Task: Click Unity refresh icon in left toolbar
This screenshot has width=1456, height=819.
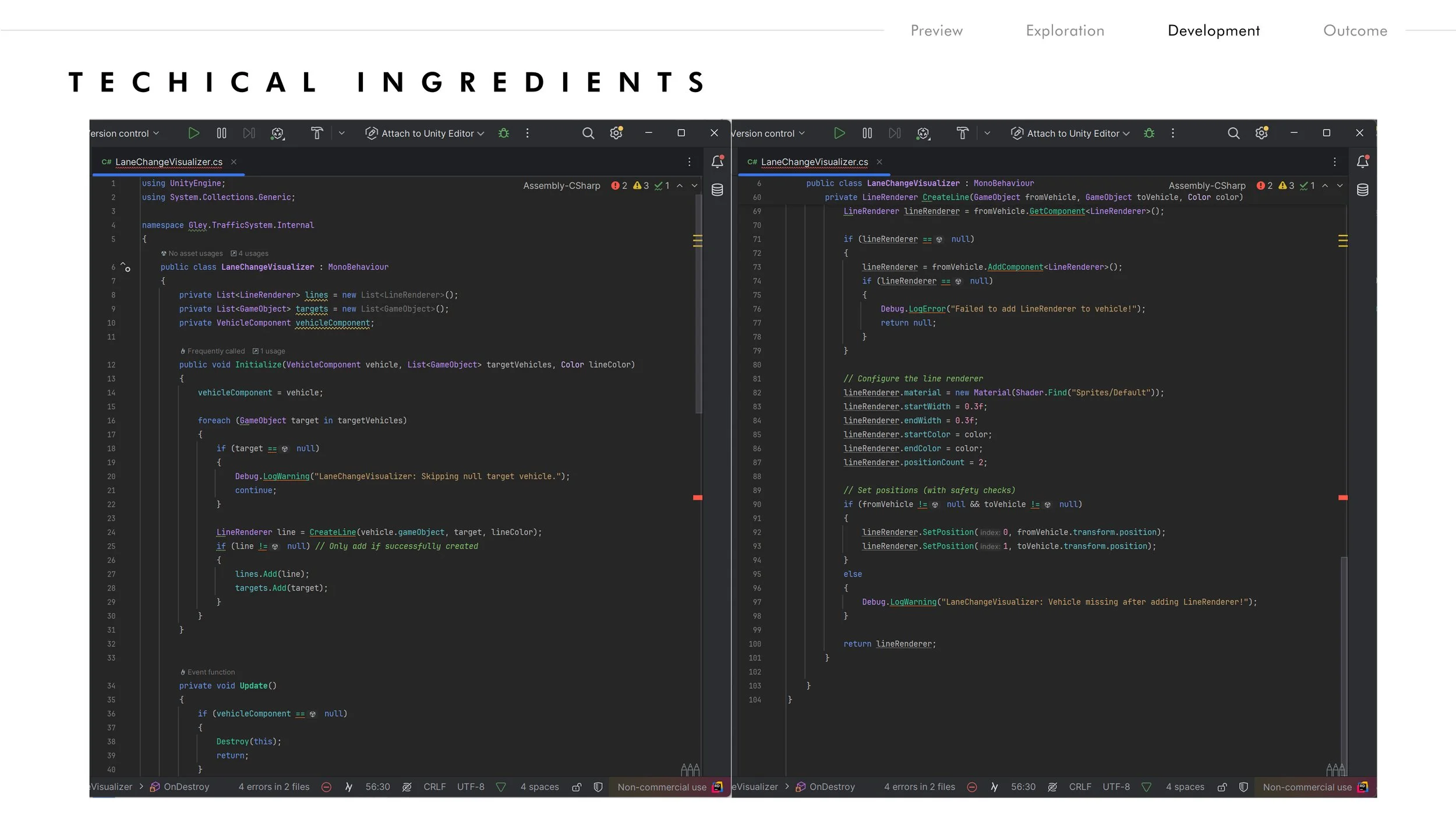Action: (278, 133)
